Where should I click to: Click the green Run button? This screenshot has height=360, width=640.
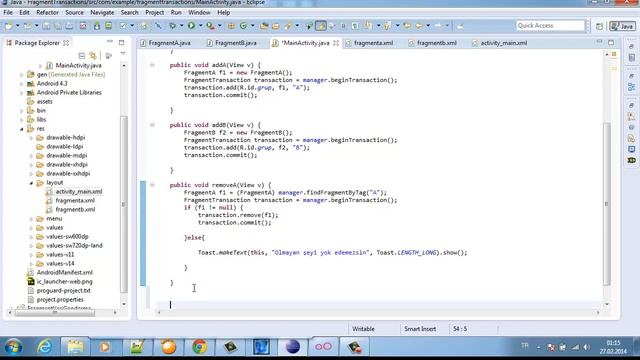click(x=191, y=26)
